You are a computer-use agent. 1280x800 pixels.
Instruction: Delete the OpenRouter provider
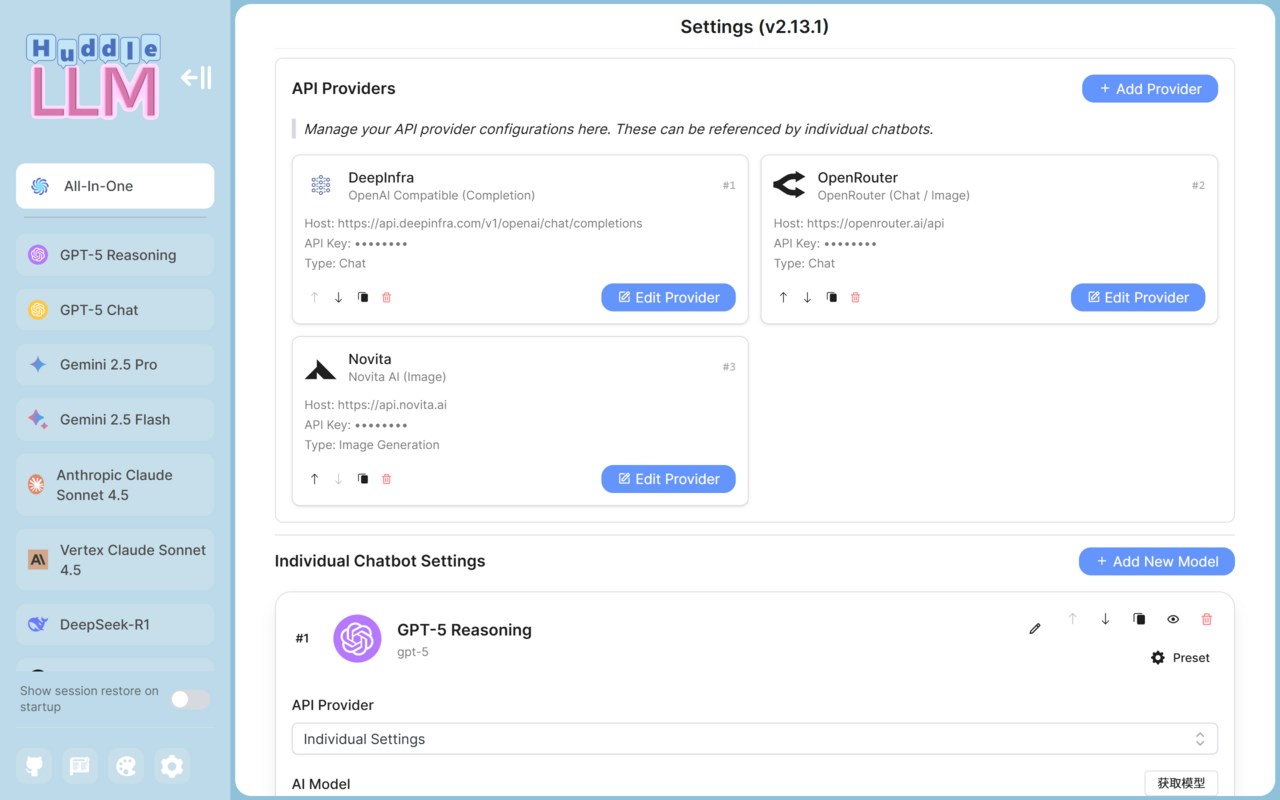click(x=855, y=297)
